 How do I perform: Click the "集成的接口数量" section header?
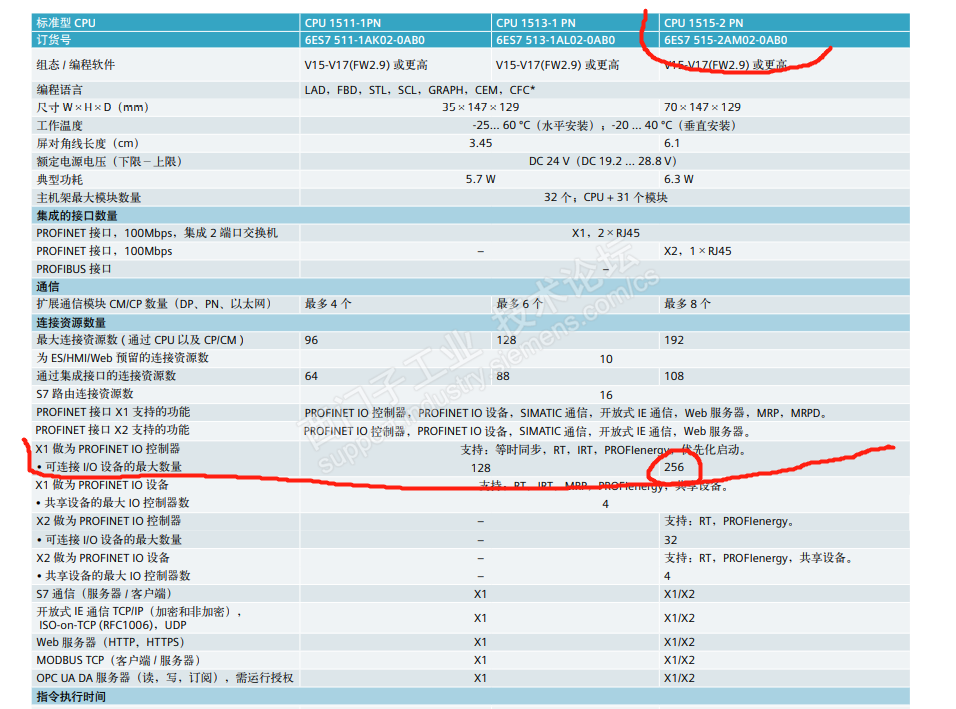[x=77, y=216]
